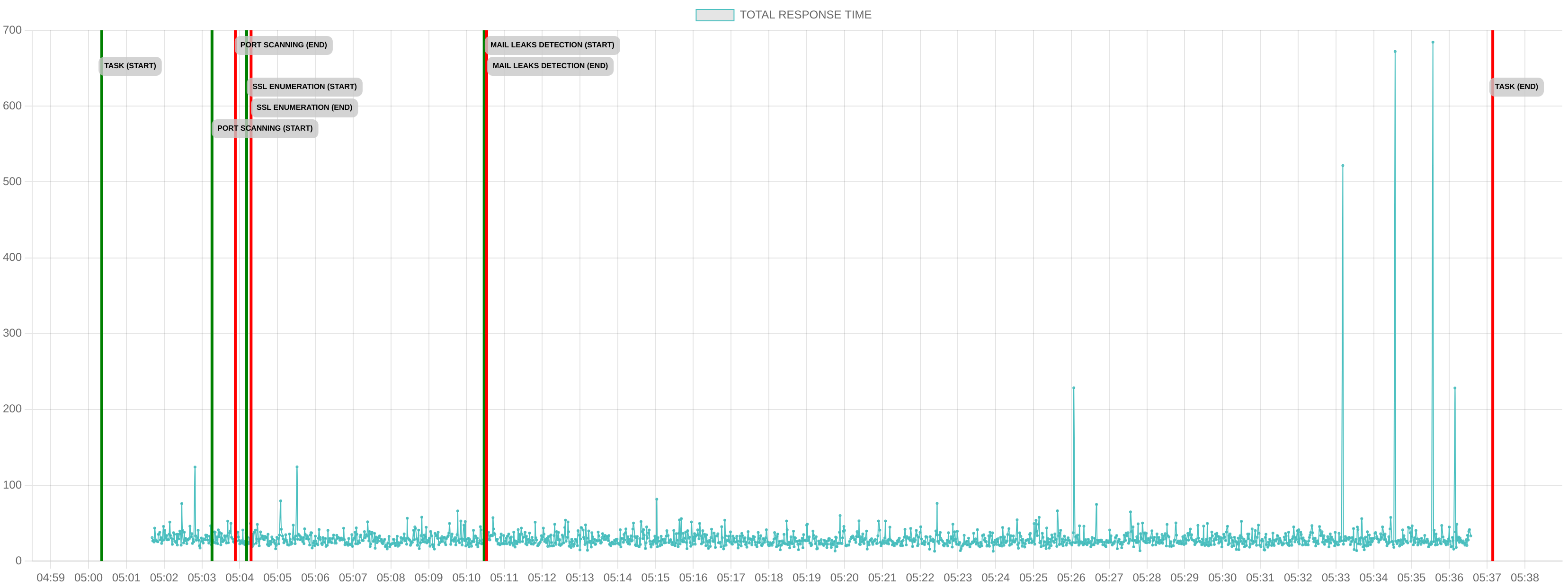This screenshot has width=1568, height=588.
Task: Click the 05:20 x-axis label
Action: click(x=844, y=578)
